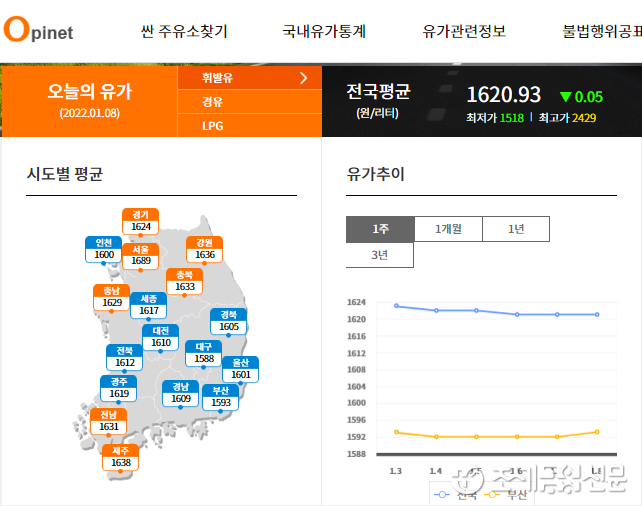Toggle the 전국 series in chart legend
This screenshot has width=642, height=506.
coord(455,494)
